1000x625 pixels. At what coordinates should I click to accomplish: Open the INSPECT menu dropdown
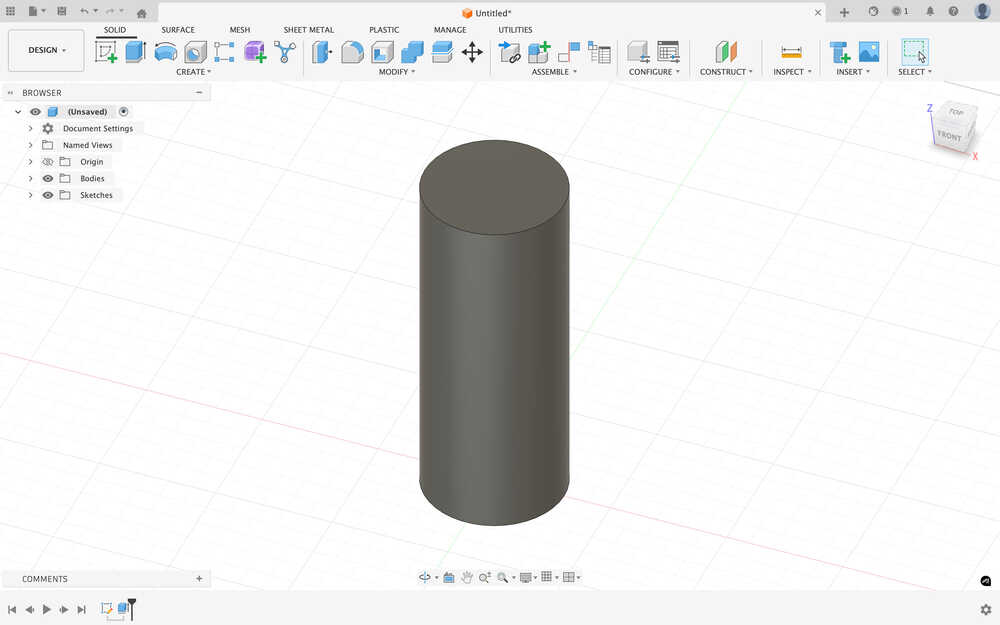(792, 72)
